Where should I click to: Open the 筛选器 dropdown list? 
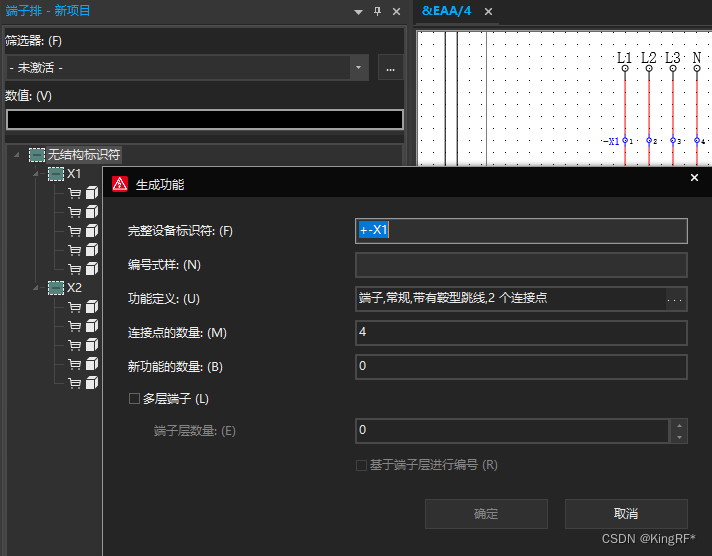[360, 68]
